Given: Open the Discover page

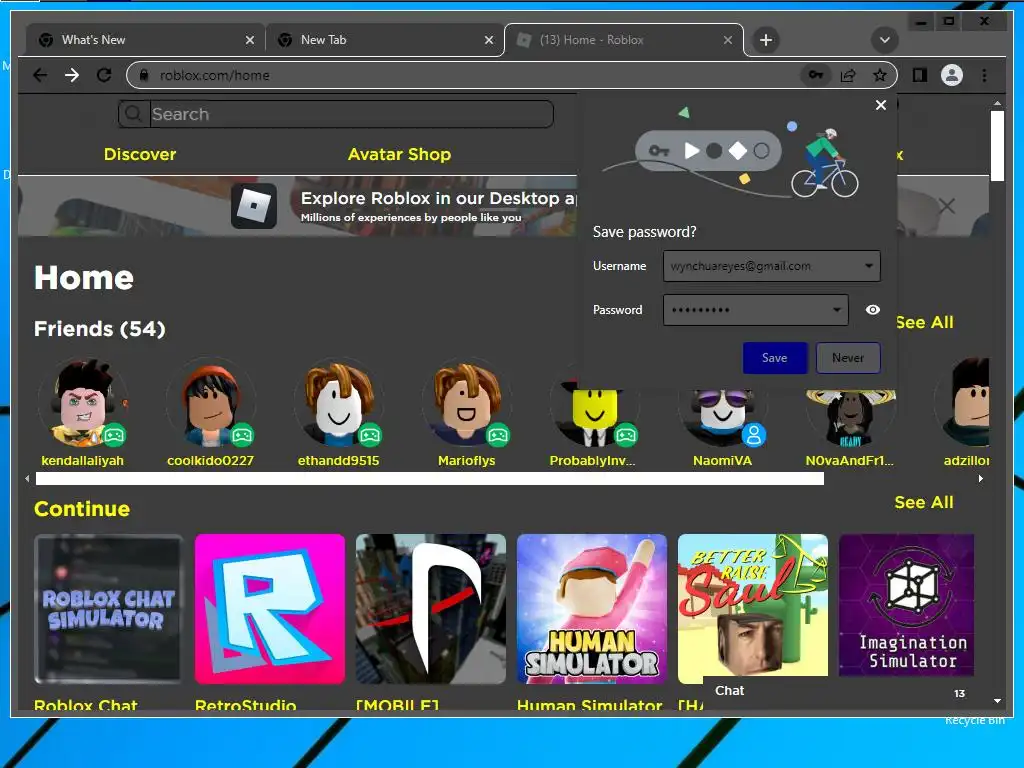Looking at the screenshot, I should click(140, 154).
